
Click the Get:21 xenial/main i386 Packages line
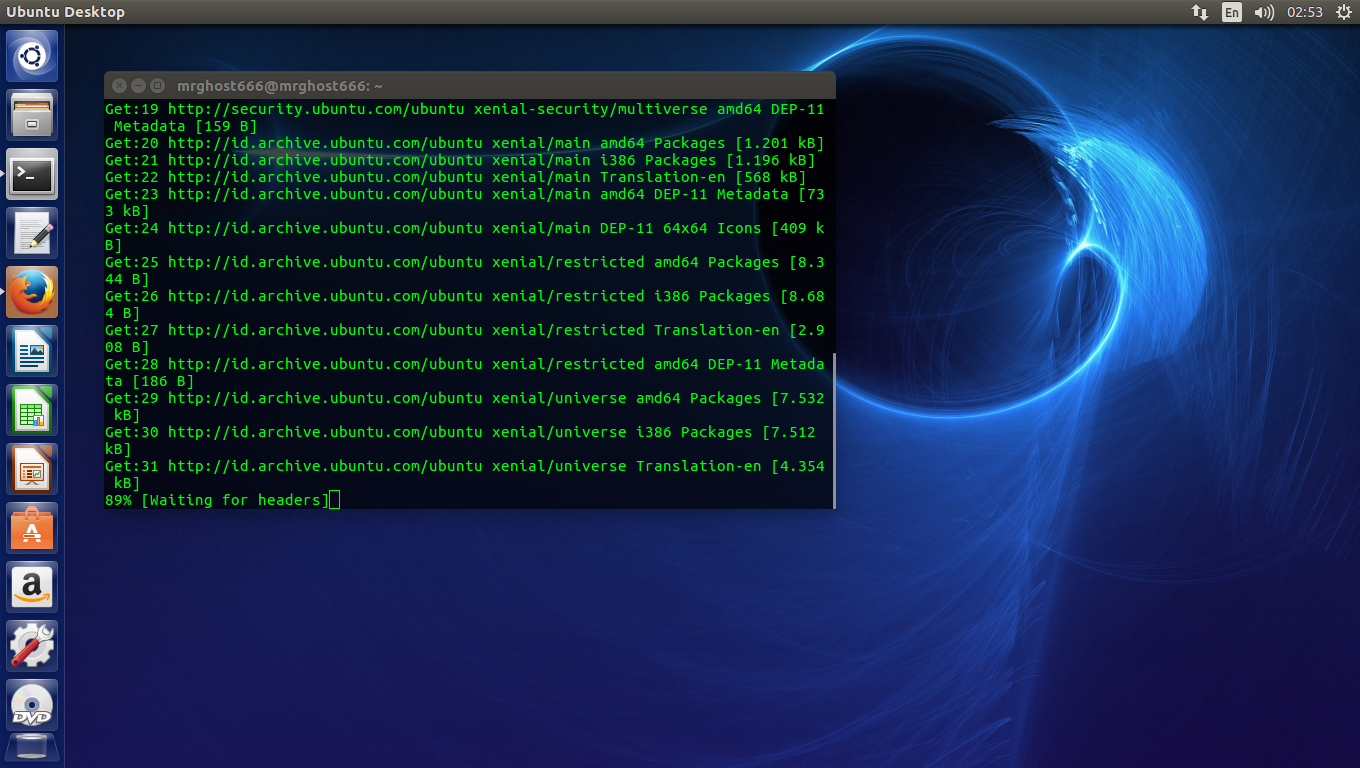tap(460, 160)
